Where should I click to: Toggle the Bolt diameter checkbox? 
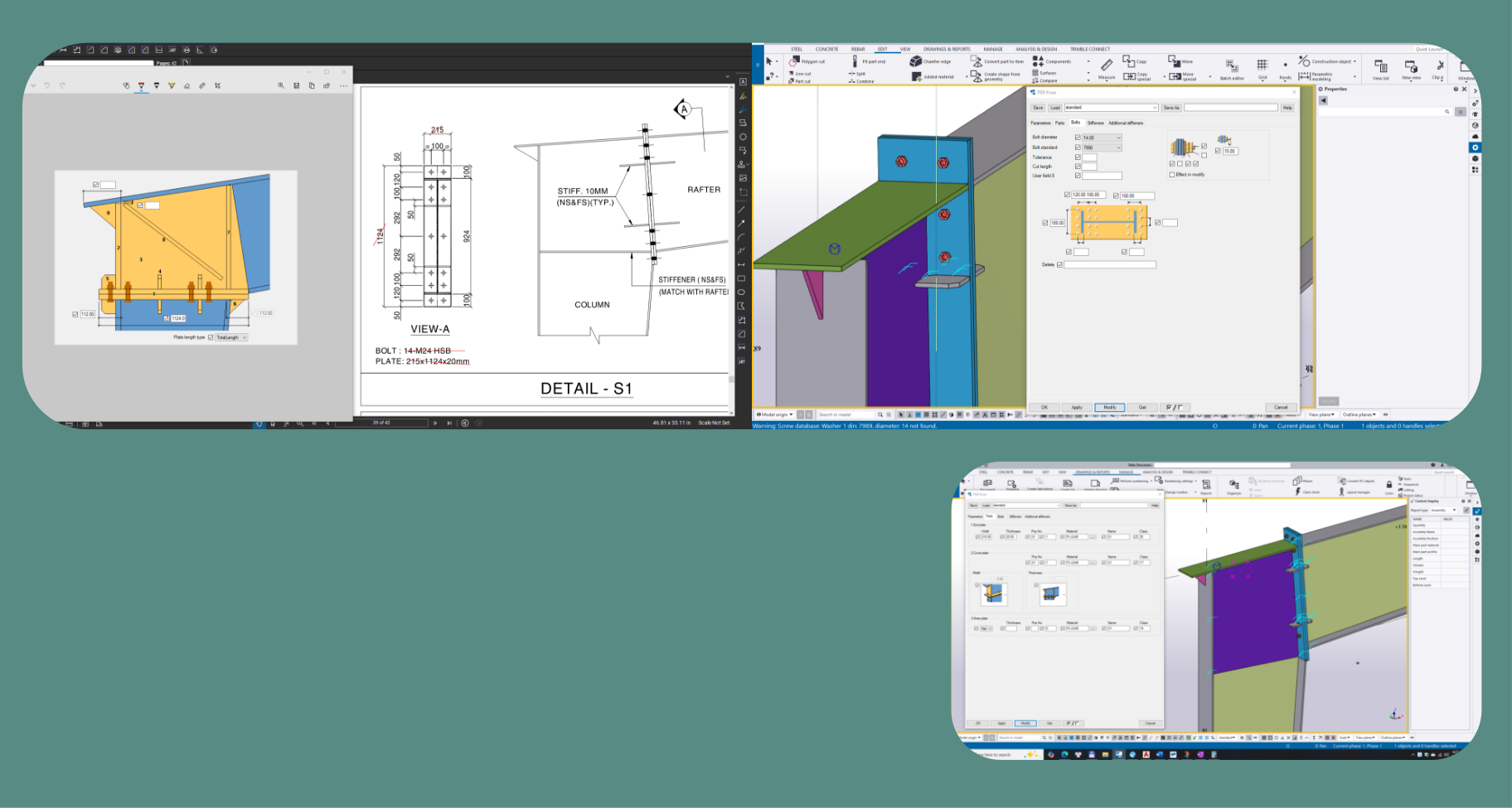pyautogui.click(x=1078, y=138)
